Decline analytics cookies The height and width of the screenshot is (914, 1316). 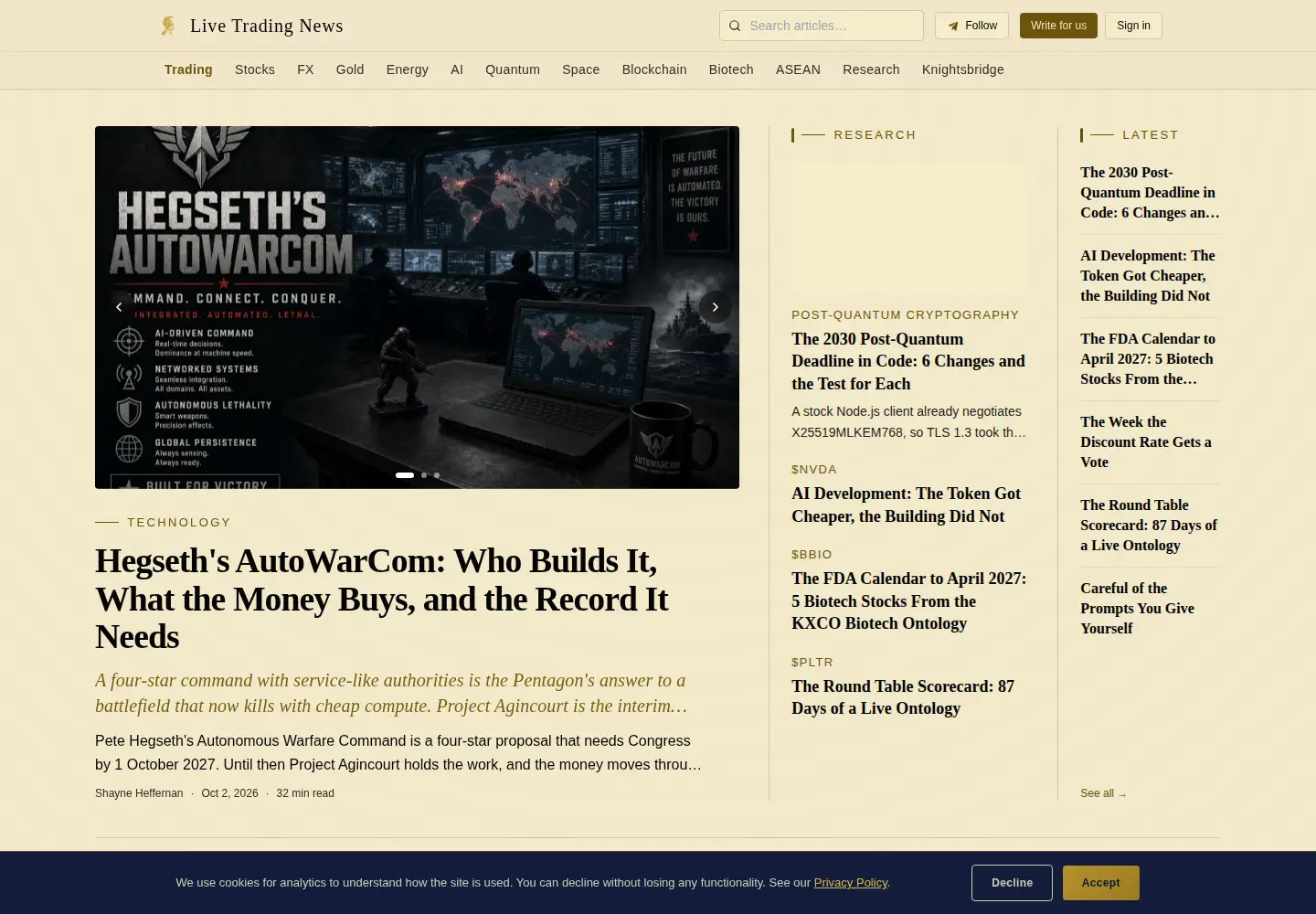click(1012, 883)
